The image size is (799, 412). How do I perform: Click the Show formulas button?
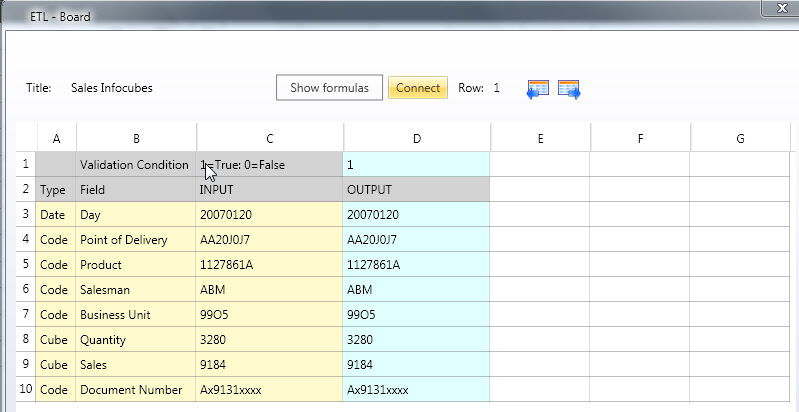click(x=329, y=88)
